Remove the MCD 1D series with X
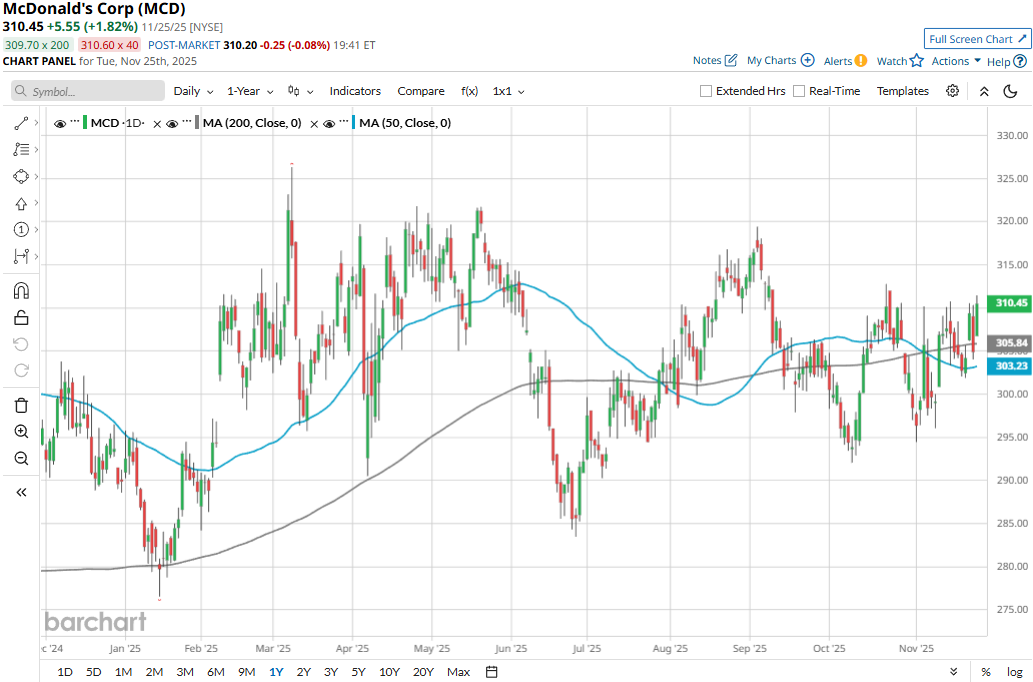 (157, 123)
